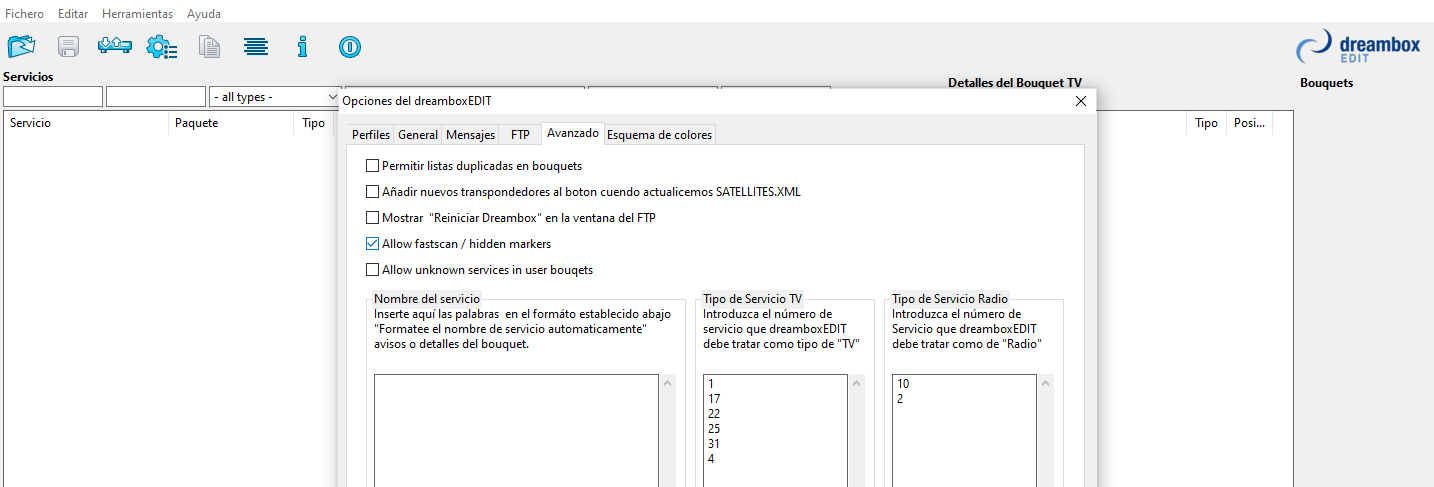
Task: Enable 'Permitir listas duplicadas en bouquets'
Action: coord(373,166)
